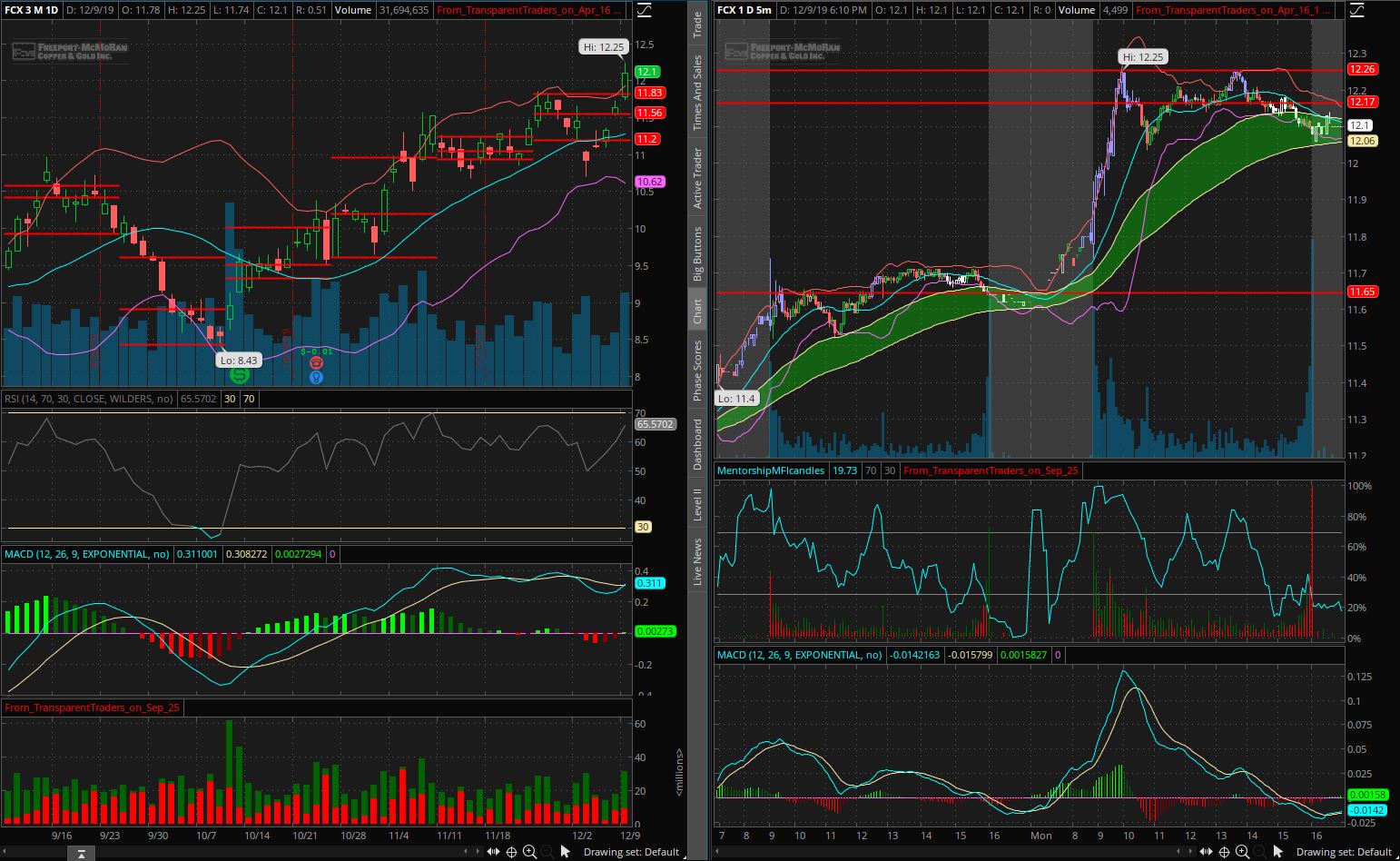Select the Big Buttons sidebar tab
The width and height of the screenshot is (1400, 861).
697,252
